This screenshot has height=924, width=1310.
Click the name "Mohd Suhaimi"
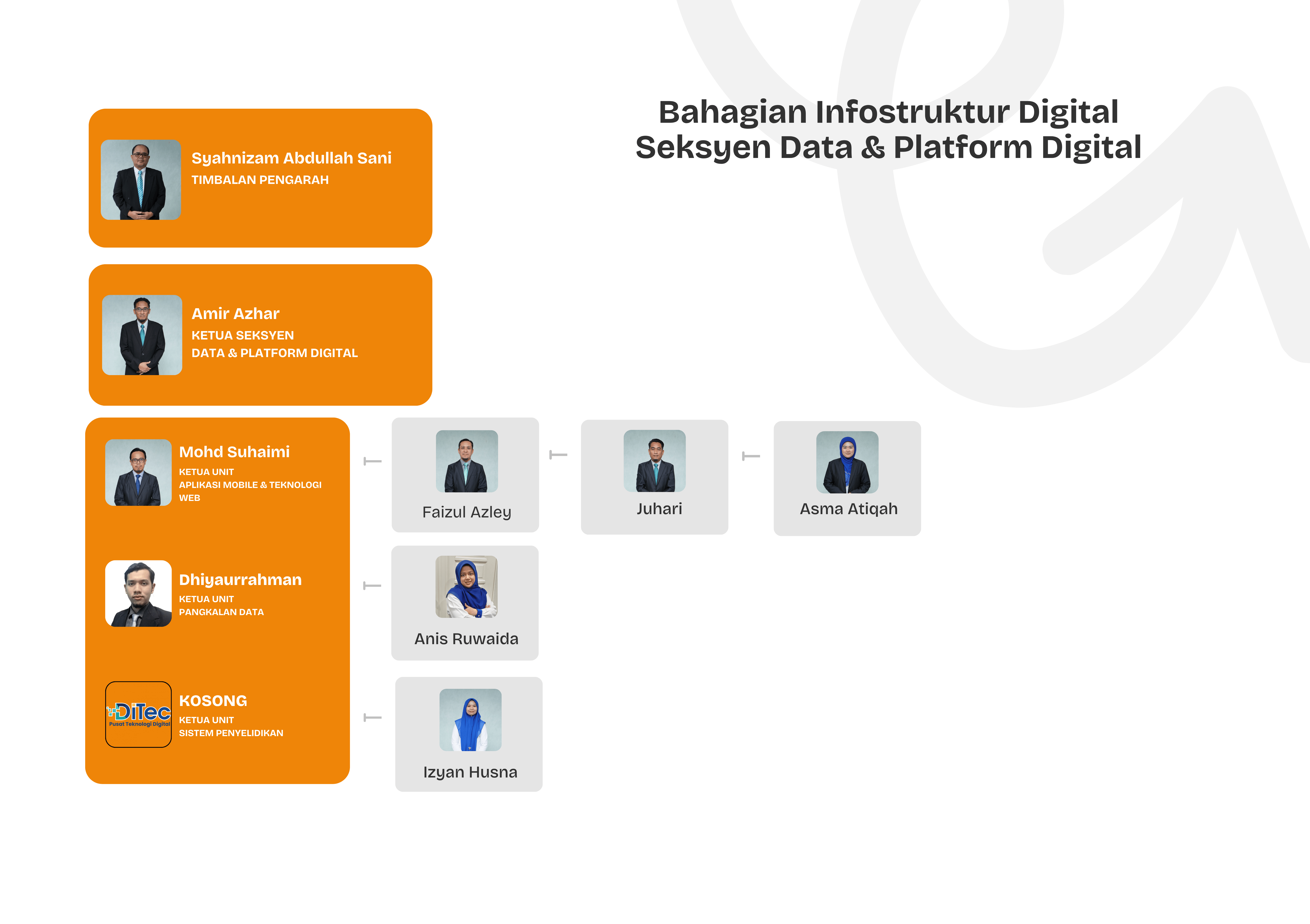pos(234,452)
